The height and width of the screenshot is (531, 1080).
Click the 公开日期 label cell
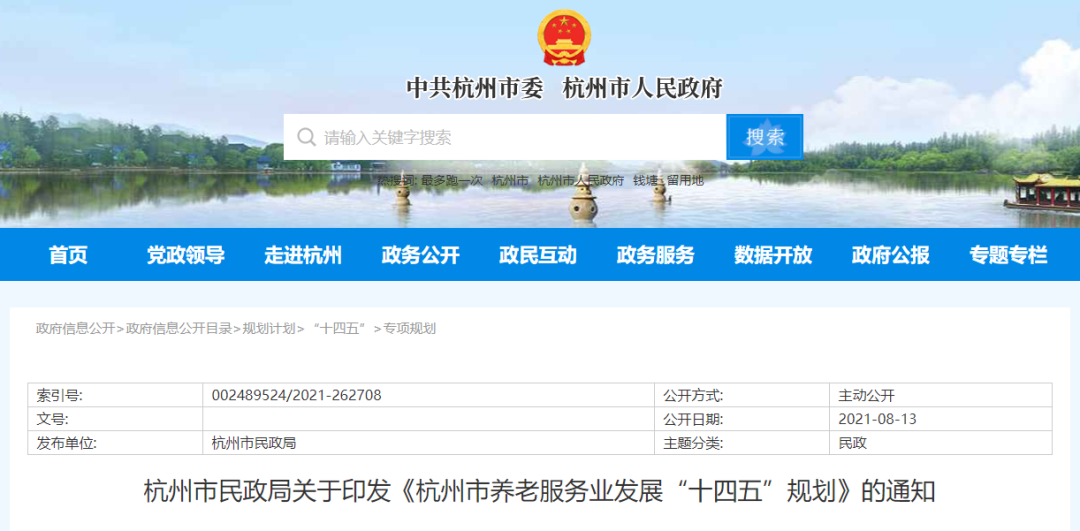(x=742, y=419)
